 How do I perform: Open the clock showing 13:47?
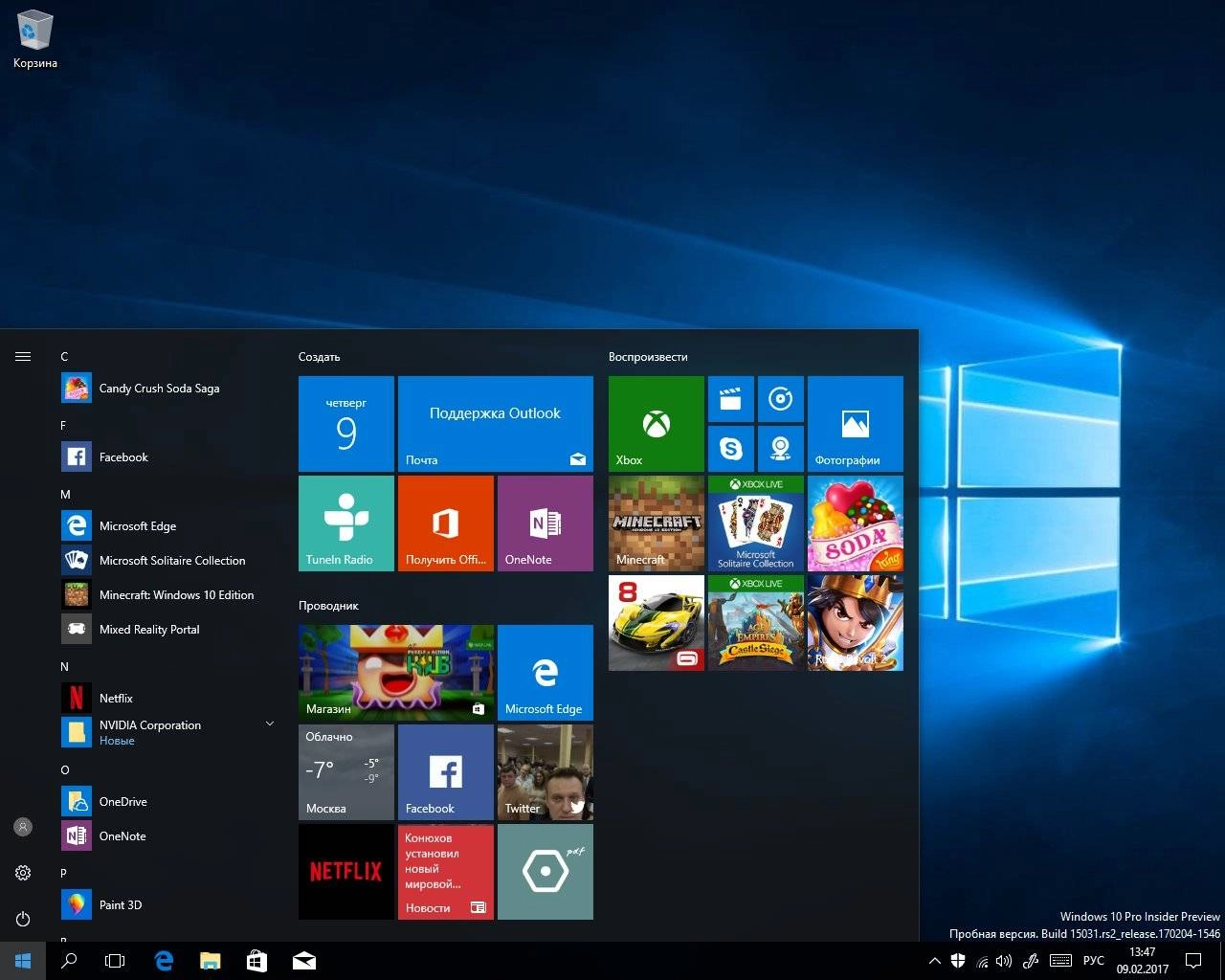tap(1142, 961)
